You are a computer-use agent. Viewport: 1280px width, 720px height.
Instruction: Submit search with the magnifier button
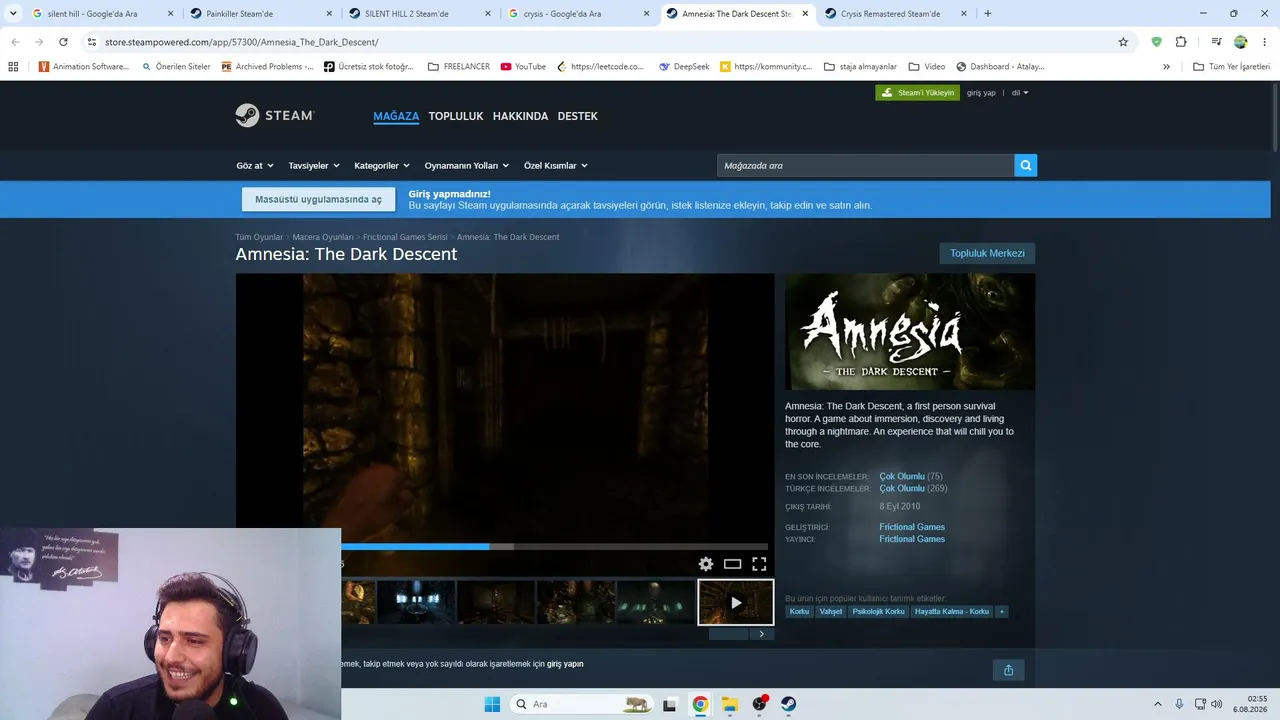[1025, 166]
